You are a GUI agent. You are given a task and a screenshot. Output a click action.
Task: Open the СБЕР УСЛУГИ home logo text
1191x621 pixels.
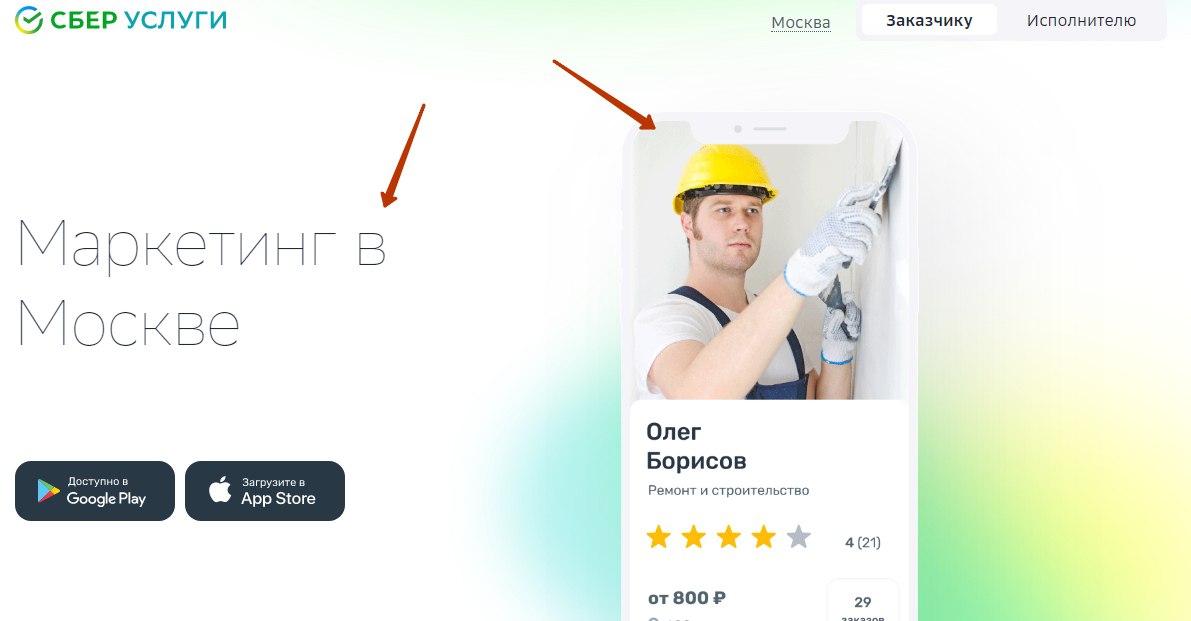click(x=138, y=20)
